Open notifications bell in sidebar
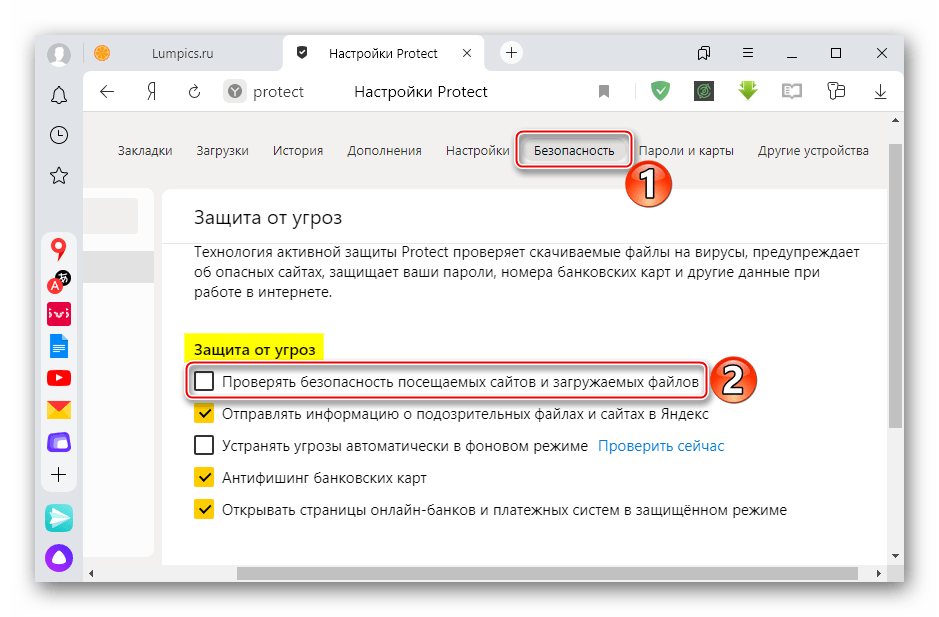 [x=59, y=95]
